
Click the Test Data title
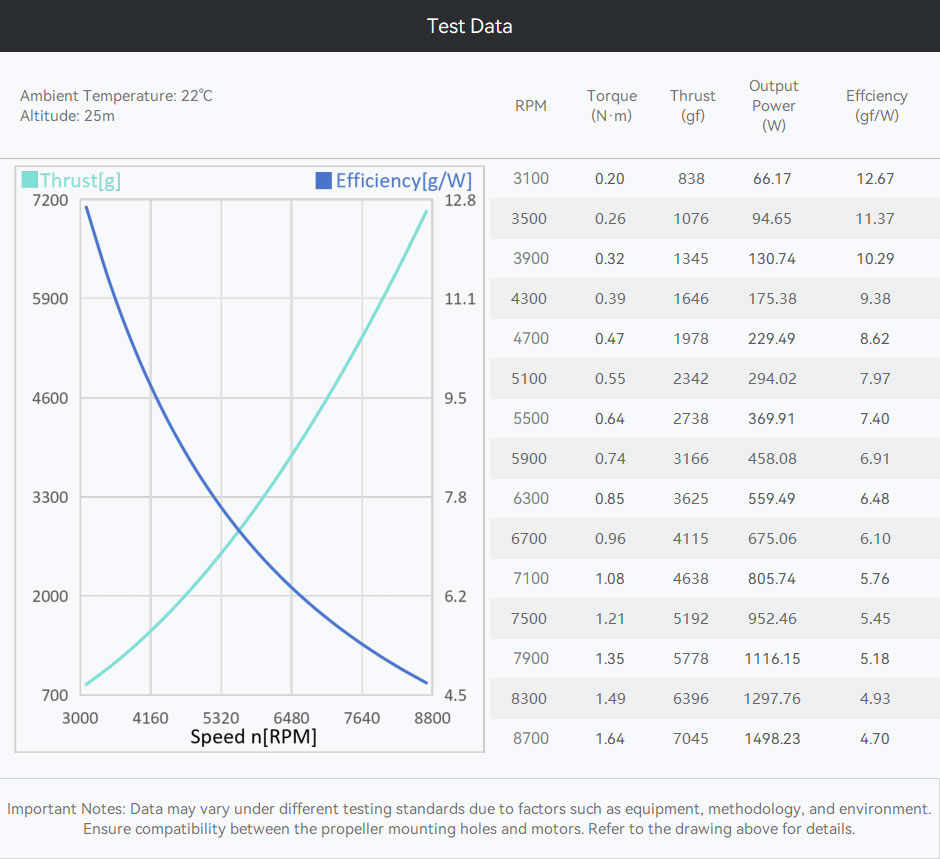pos(469,26)
